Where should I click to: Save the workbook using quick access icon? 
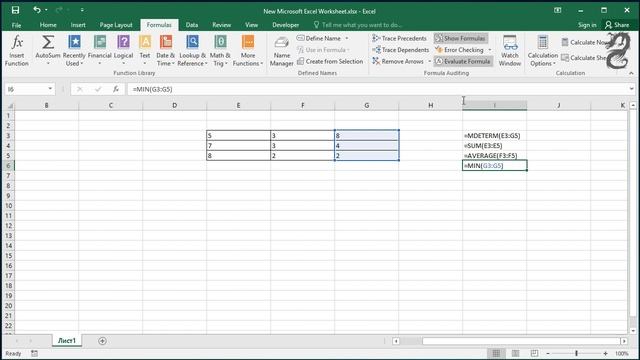15,10
